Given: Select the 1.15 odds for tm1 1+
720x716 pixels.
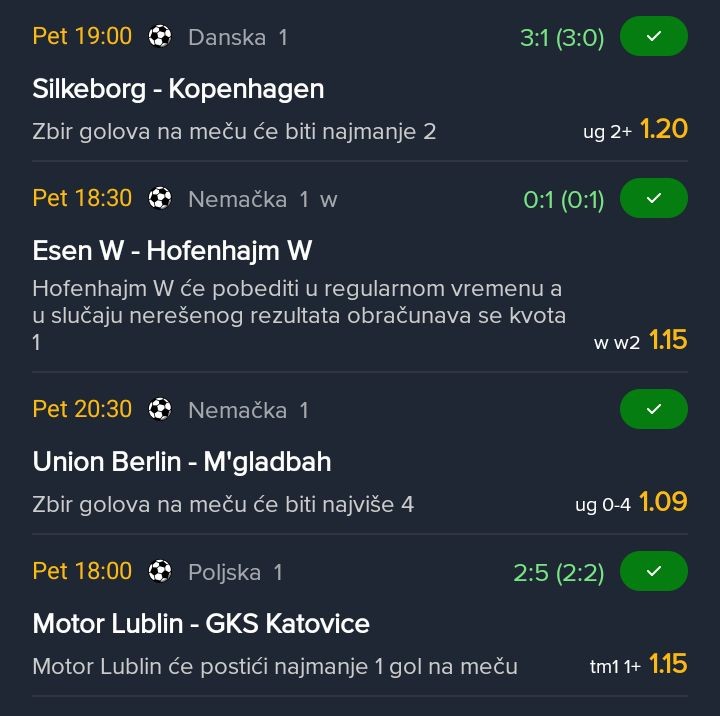Looking at the screenshot, I should [x=668, y=664].
